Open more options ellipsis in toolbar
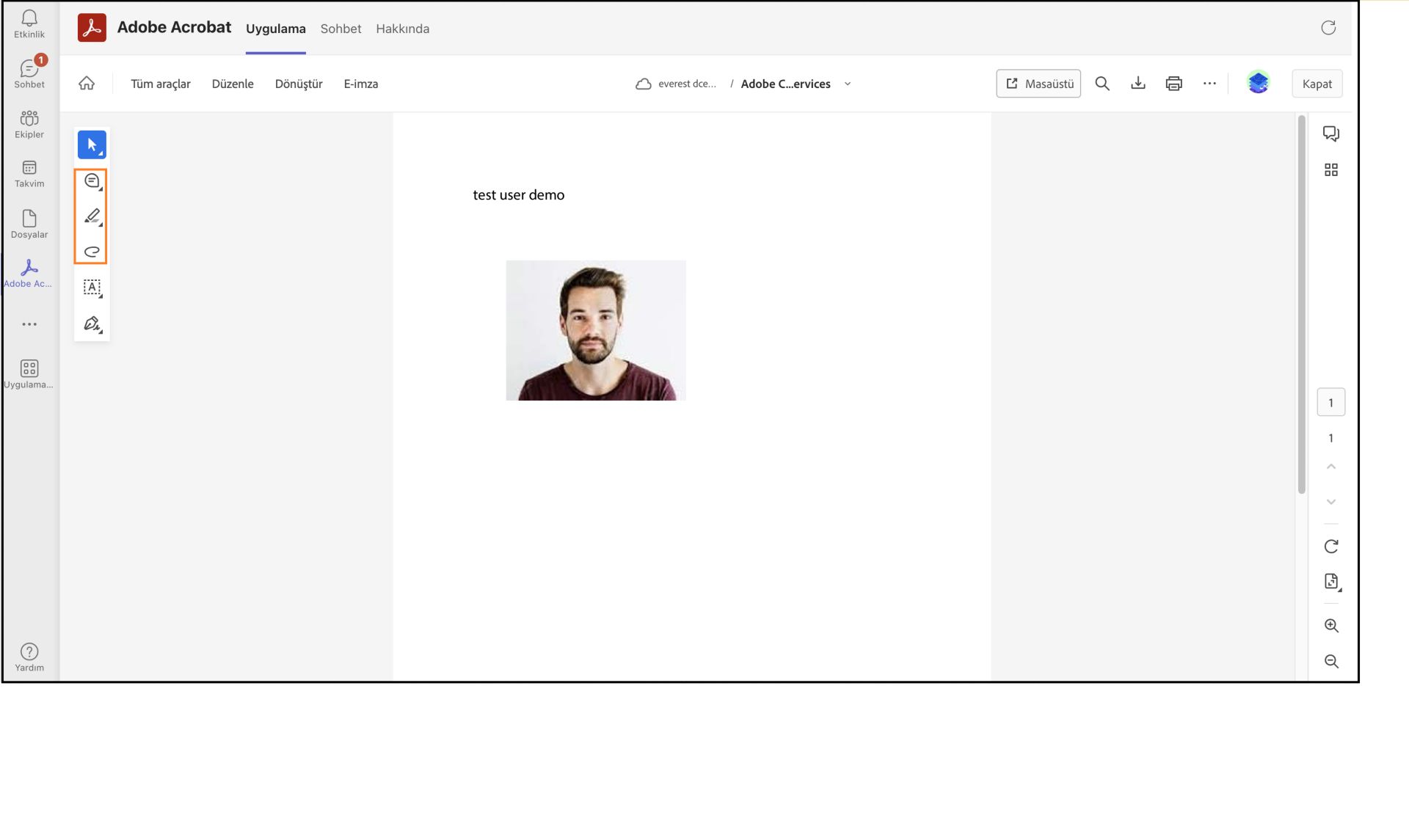The width and height of the screenshot is (1409, 840). [1209, 84]
